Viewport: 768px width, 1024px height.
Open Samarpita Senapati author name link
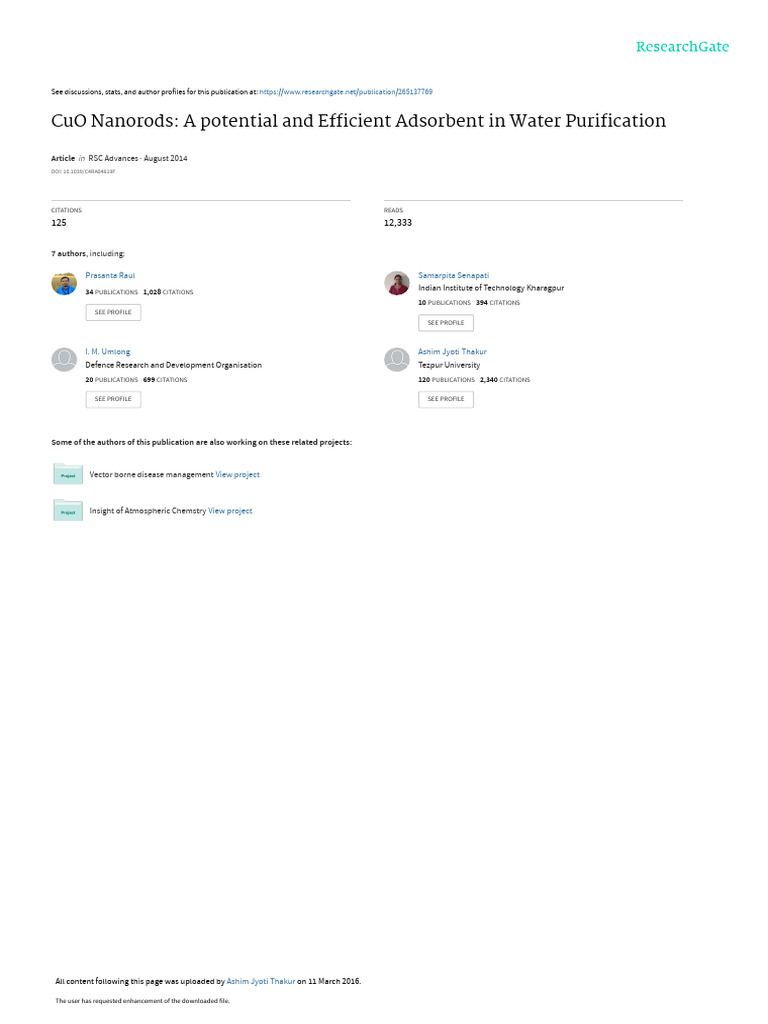tap(453, 276)
